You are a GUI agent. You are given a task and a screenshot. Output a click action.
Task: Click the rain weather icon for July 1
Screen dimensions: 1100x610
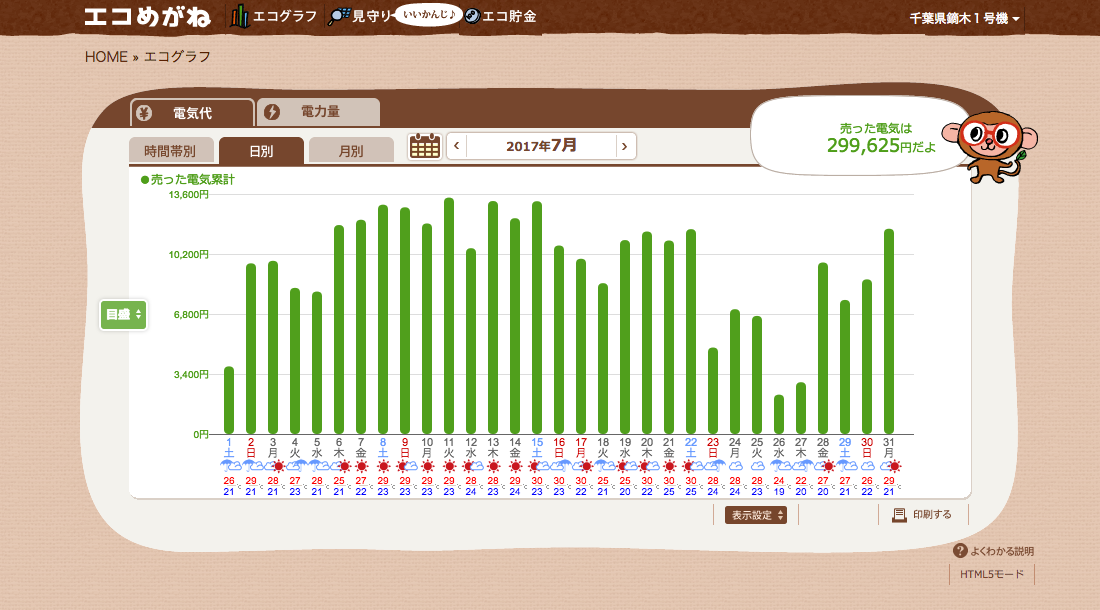coord(229,465)
